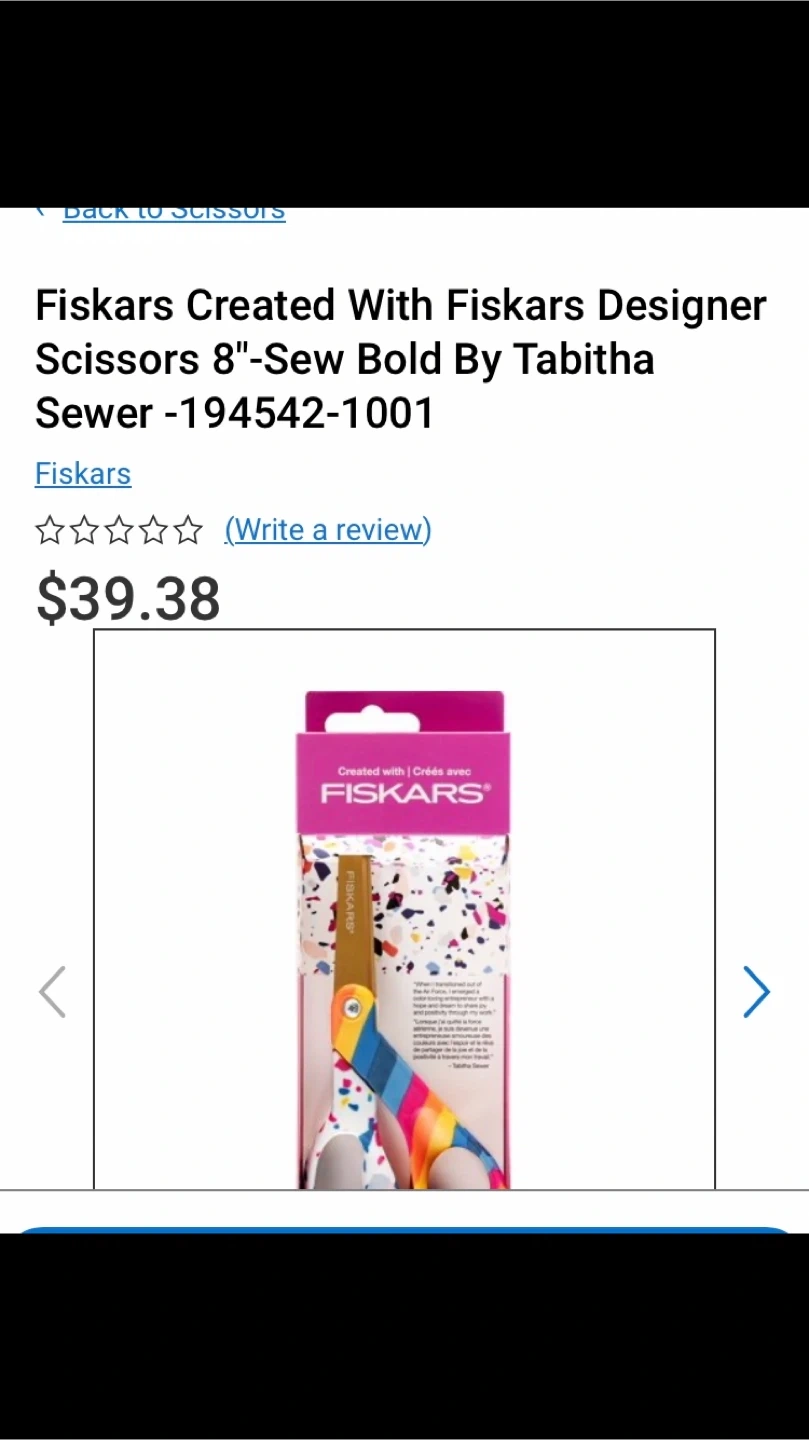
Task: Click the $39.38 price text
Action: [x=128, y=599]
